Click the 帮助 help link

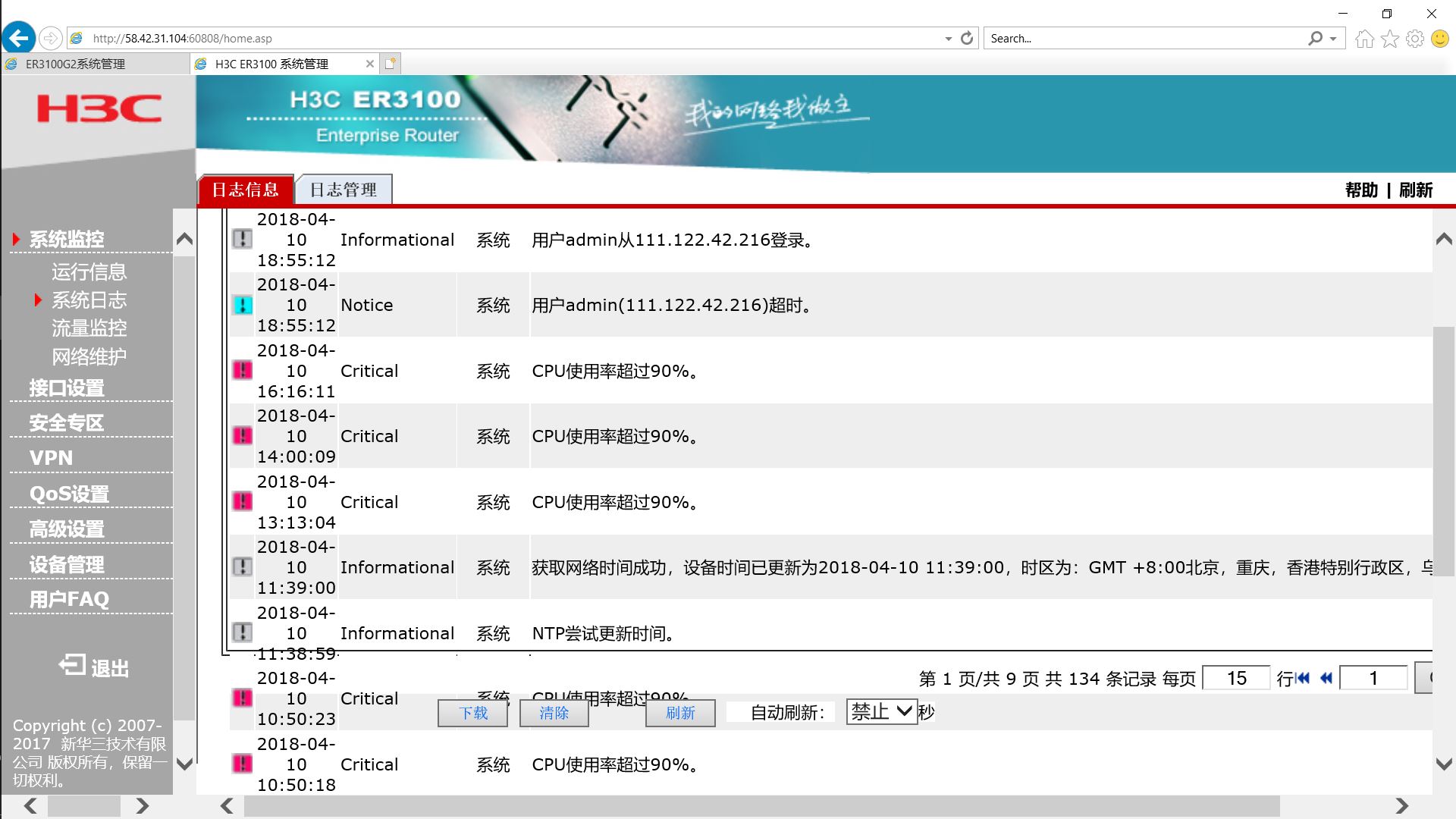coord(1360,190)
